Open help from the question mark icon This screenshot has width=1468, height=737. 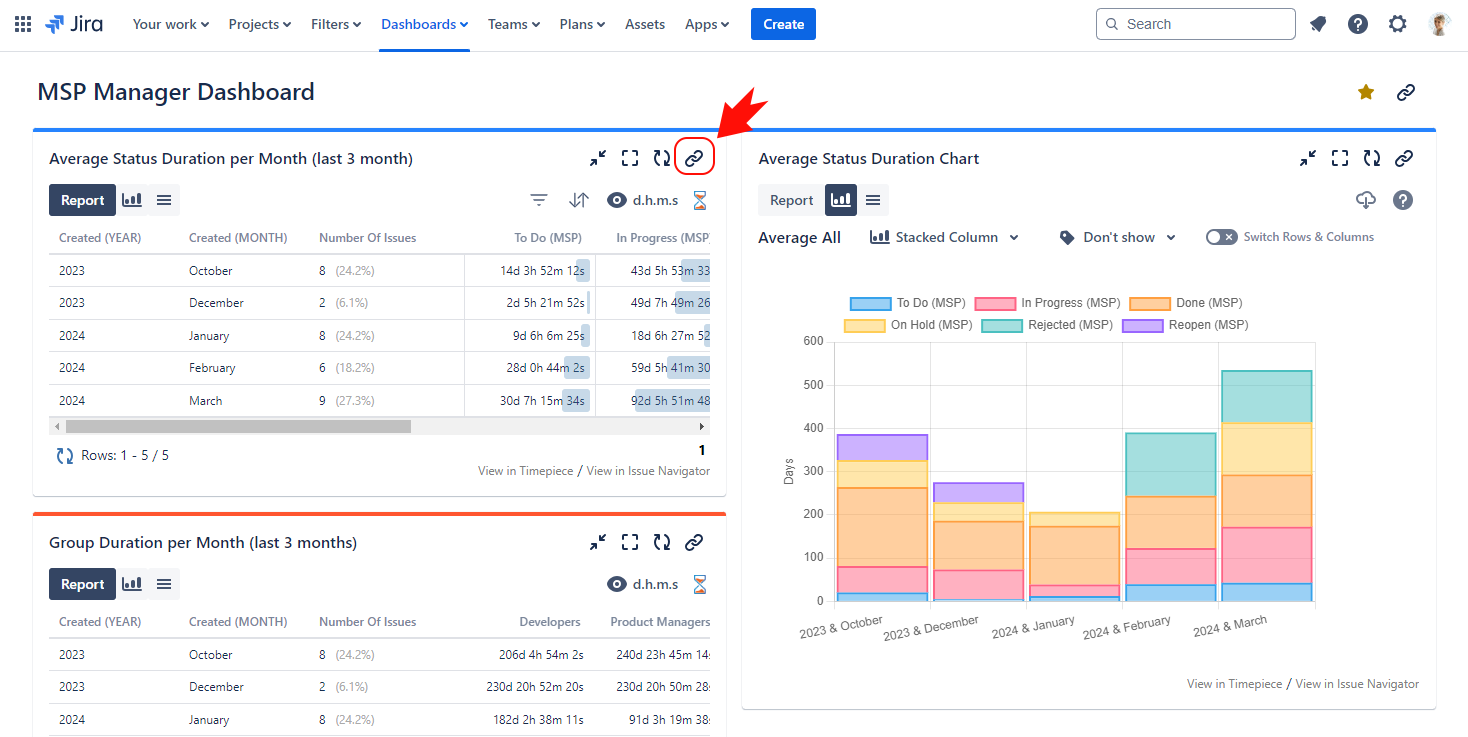coord(1403,200)
